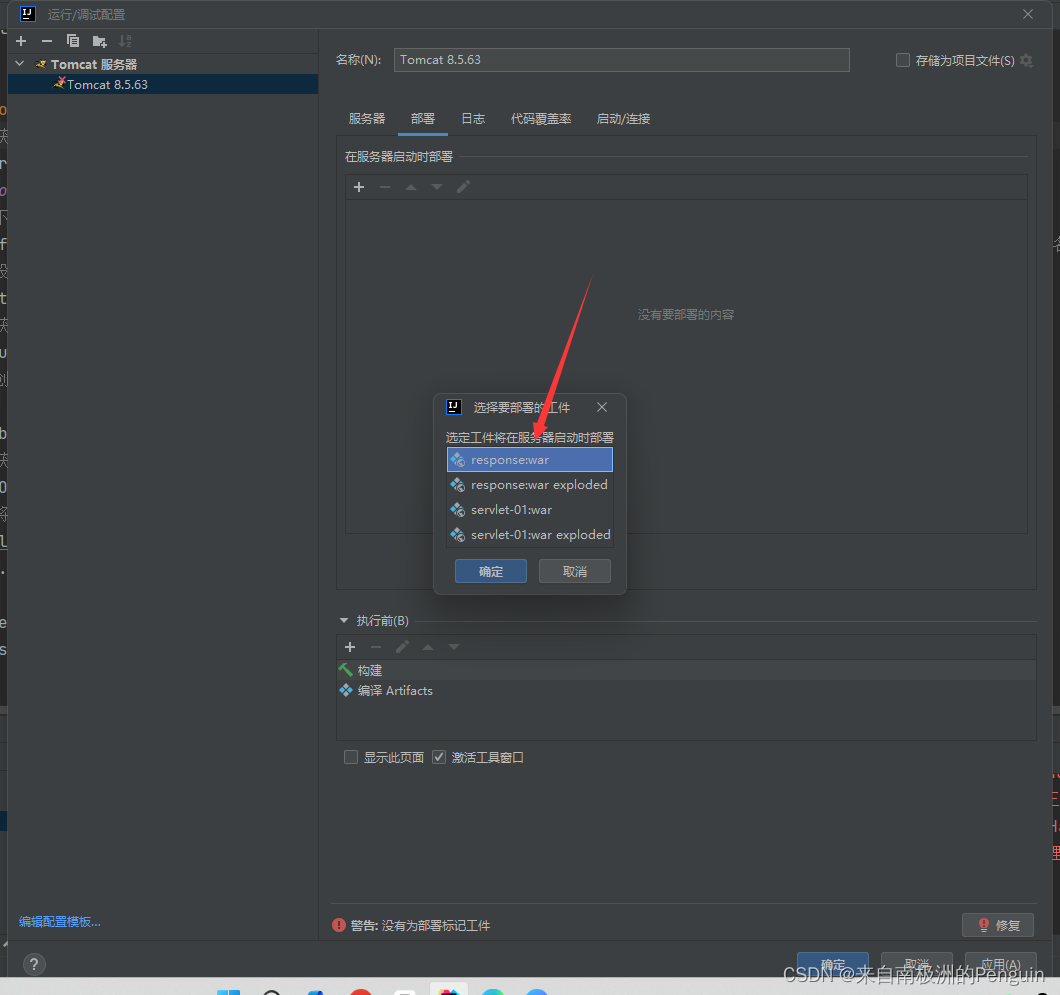Viewport: 1060px width, 995px height.
Task: Sort configurations alphabetically
Action: point(125,41)
